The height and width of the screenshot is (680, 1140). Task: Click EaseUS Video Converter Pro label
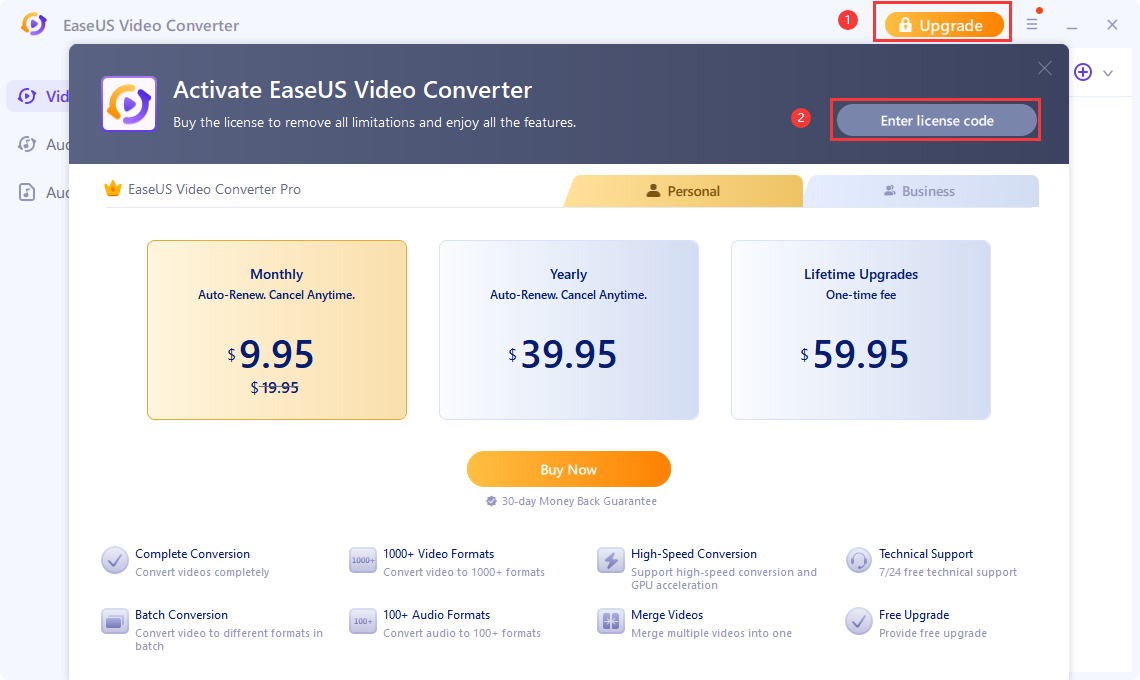pos(214,189)
